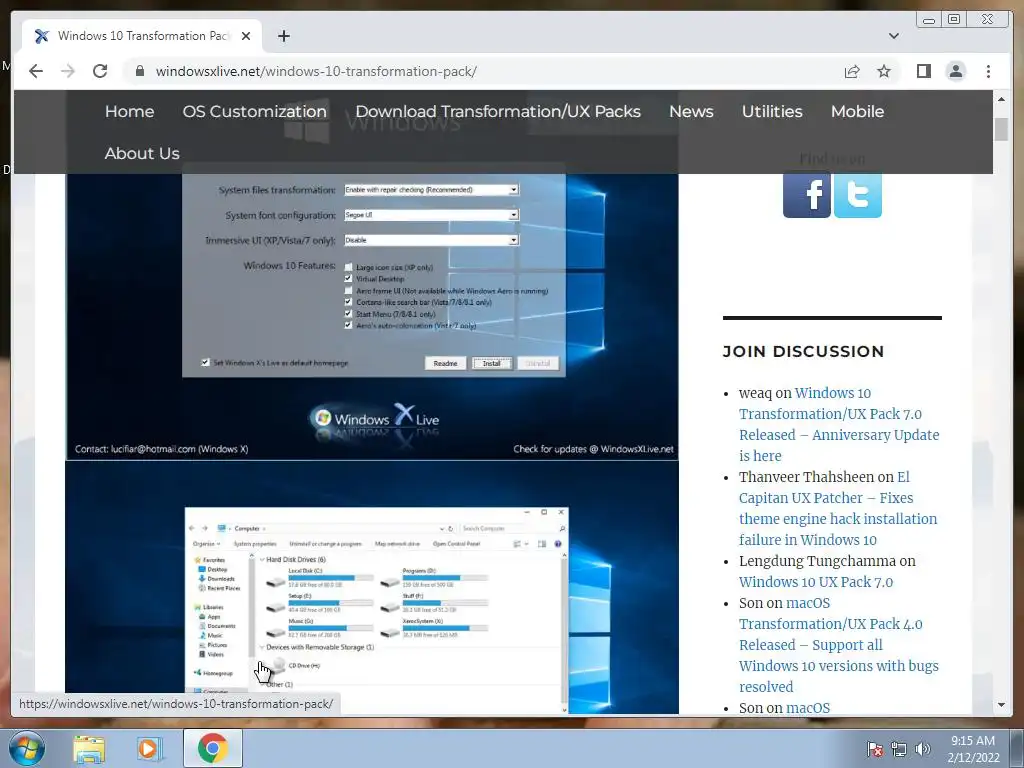Open the browser side panel

923,71
